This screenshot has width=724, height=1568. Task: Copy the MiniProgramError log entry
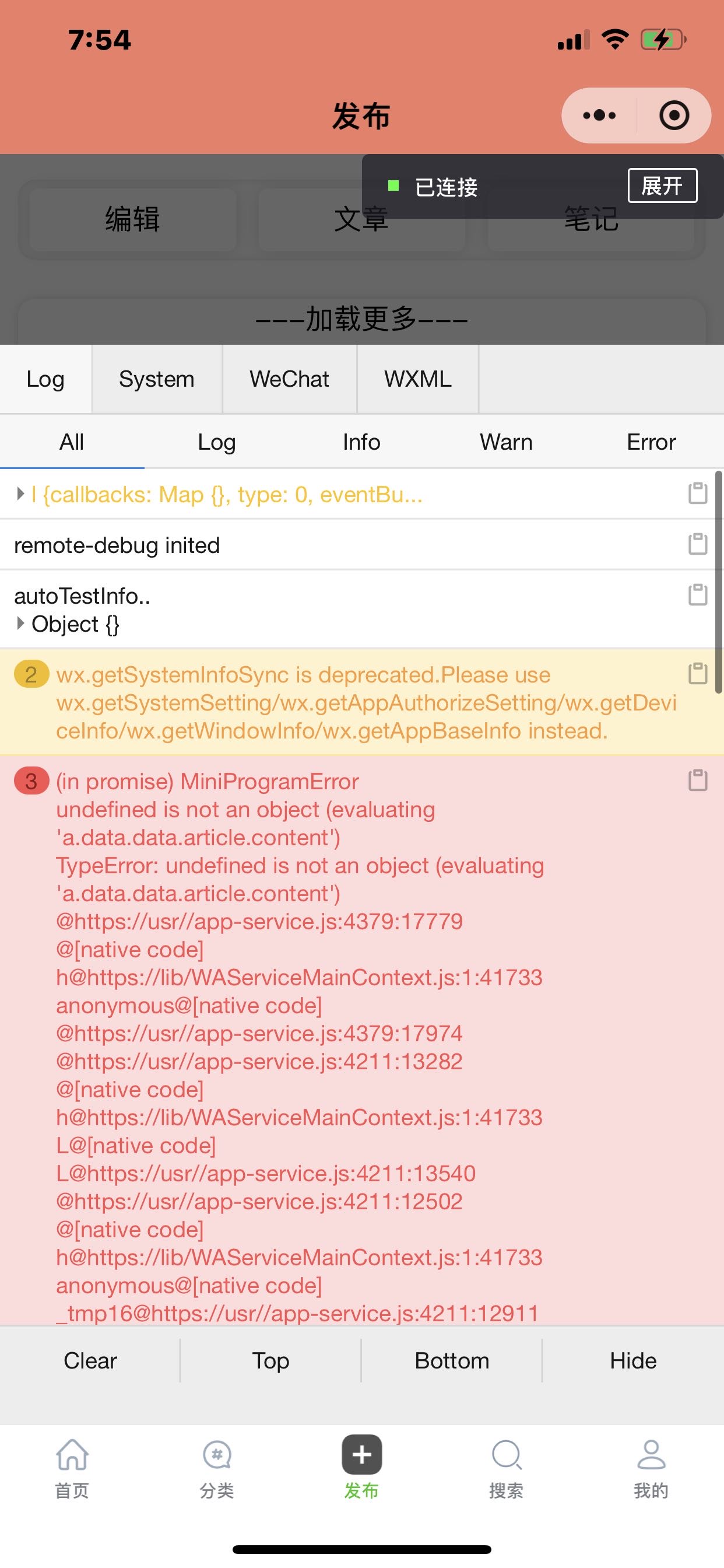tap(697, 780)
